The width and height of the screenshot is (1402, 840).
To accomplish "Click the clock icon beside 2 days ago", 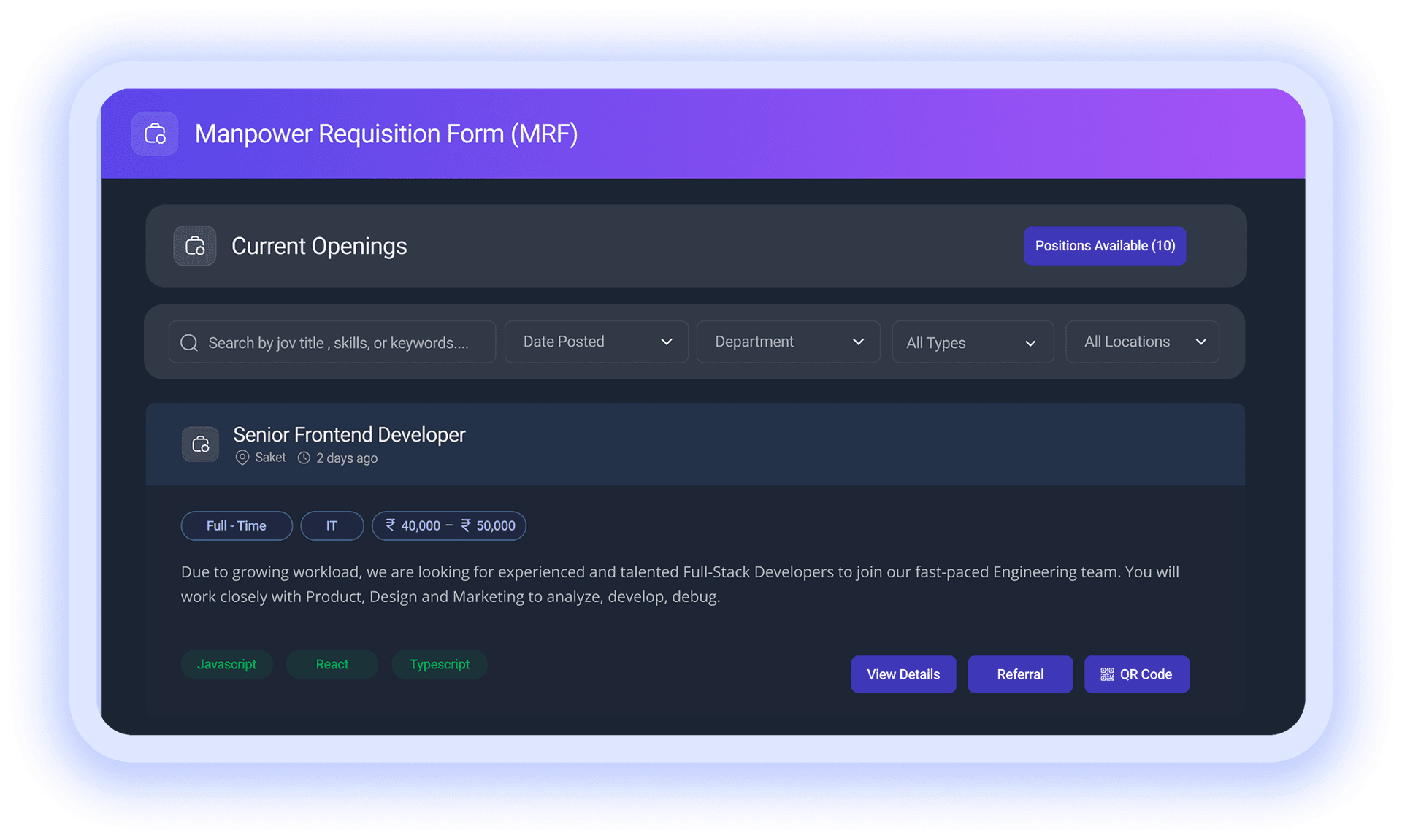I will pos(304,458).
